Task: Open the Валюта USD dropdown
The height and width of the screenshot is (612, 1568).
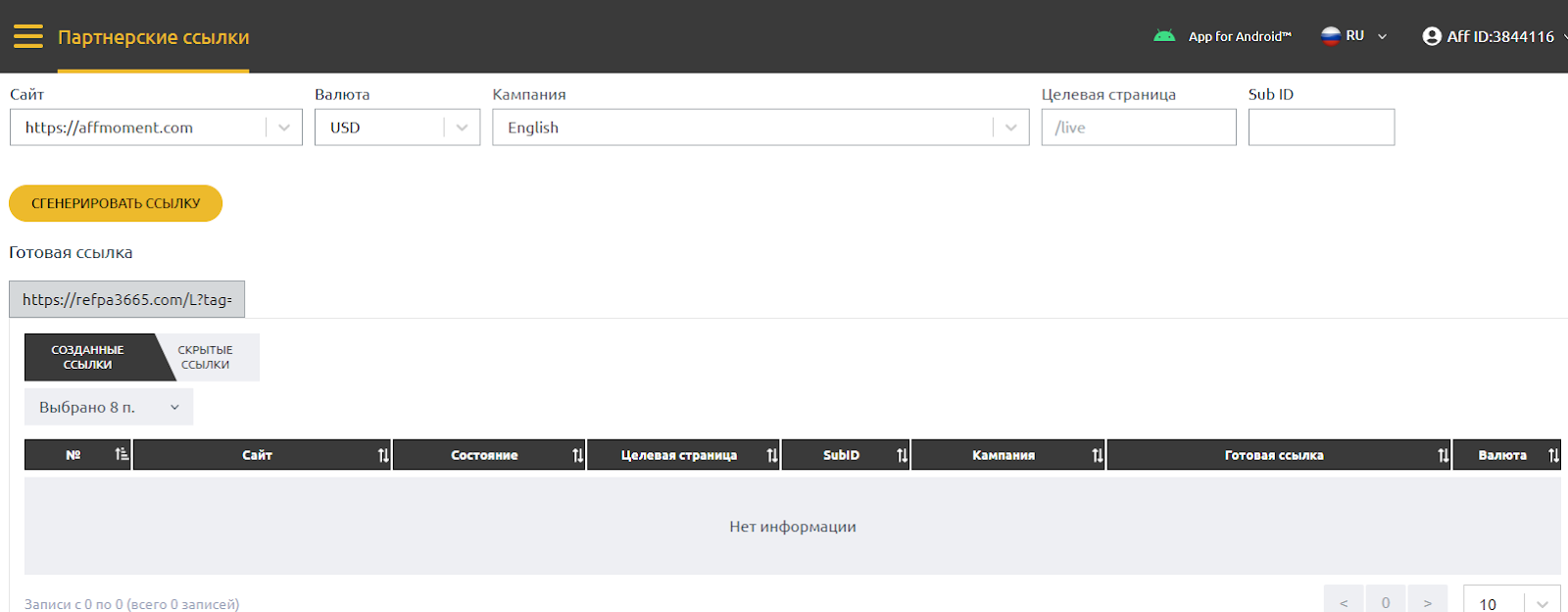Action: [x=462, y=127]
